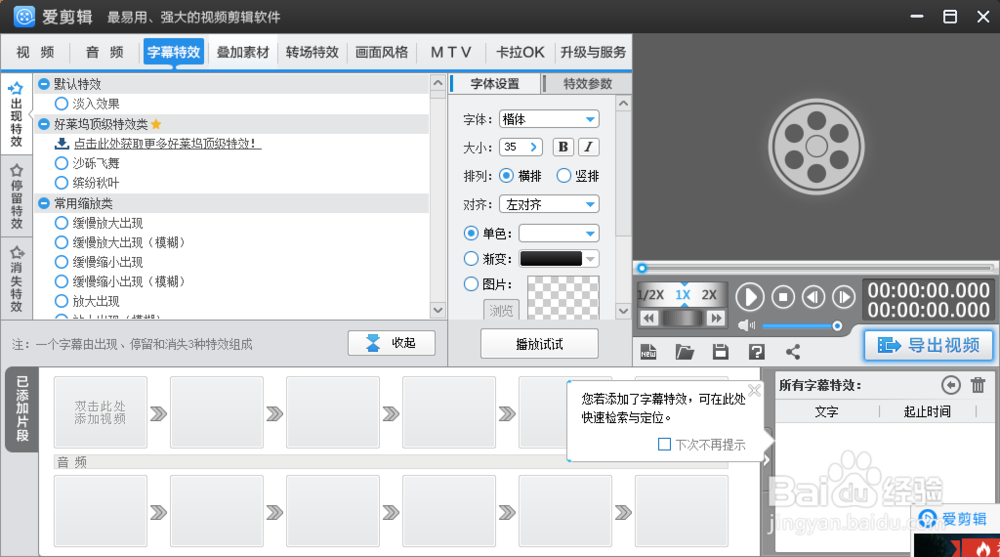Delete subtitle effect with trash icon
Screen dimensions: 1000x557
pyautogui.click(x=978, y=385)
